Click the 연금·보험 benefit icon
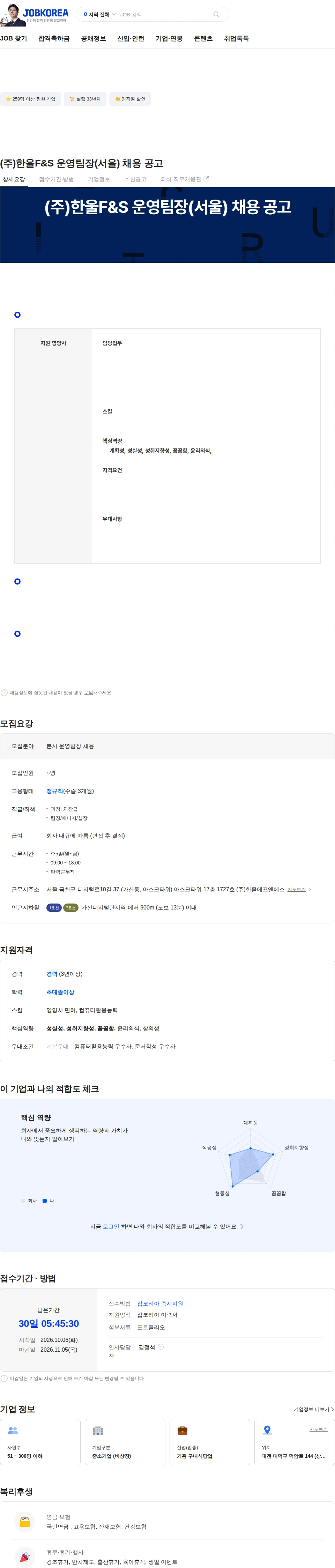The width and height of the screenshot is (335, 1568). click(25, 1522)
